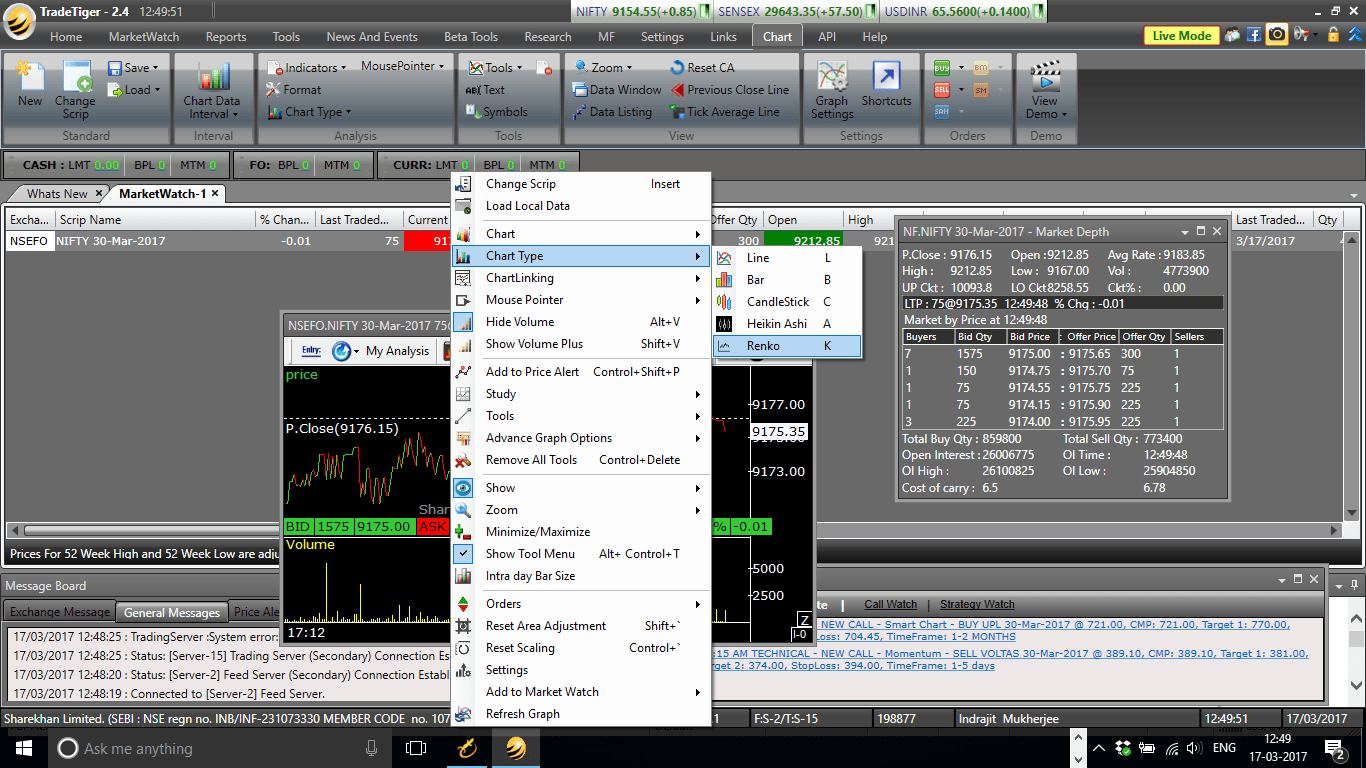Open Save dropdown in Standard group
Image resolution: width=1366 pixels, height=768 pixels.
click(134, 68)
